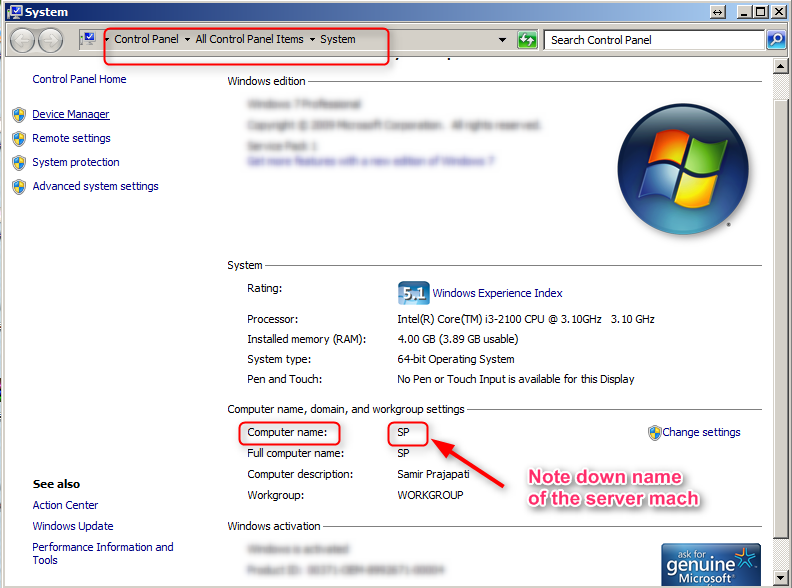Open Performance Information and Tools link

point(103,554)
